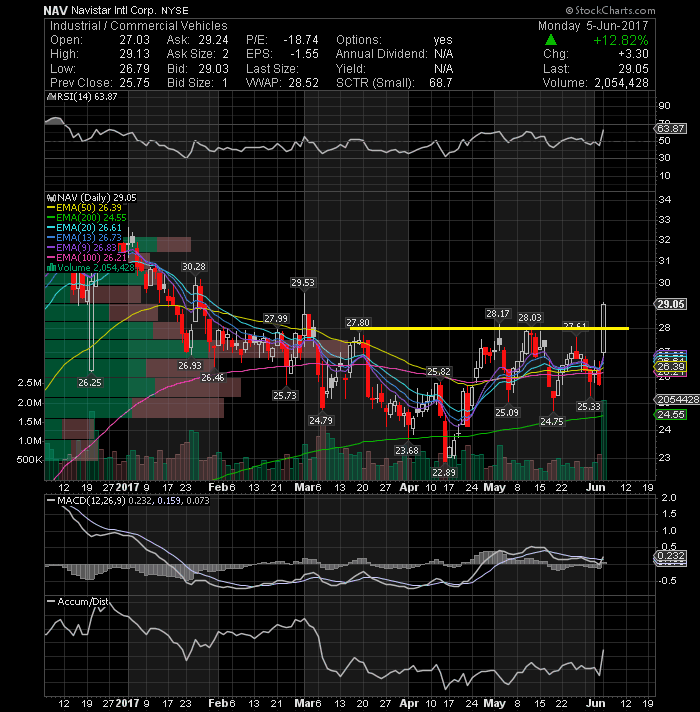Image resolution: width=700 pixels, height=712 pixels.
Task: Click the 28.03 price peak label
Action: pyautogui.click(x=530, y=317)
